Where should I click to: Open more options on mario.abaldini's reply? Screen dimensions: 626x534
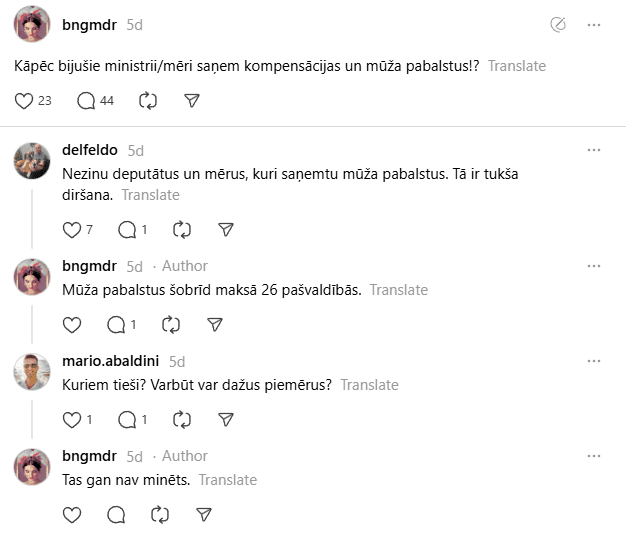pos(594,361)
